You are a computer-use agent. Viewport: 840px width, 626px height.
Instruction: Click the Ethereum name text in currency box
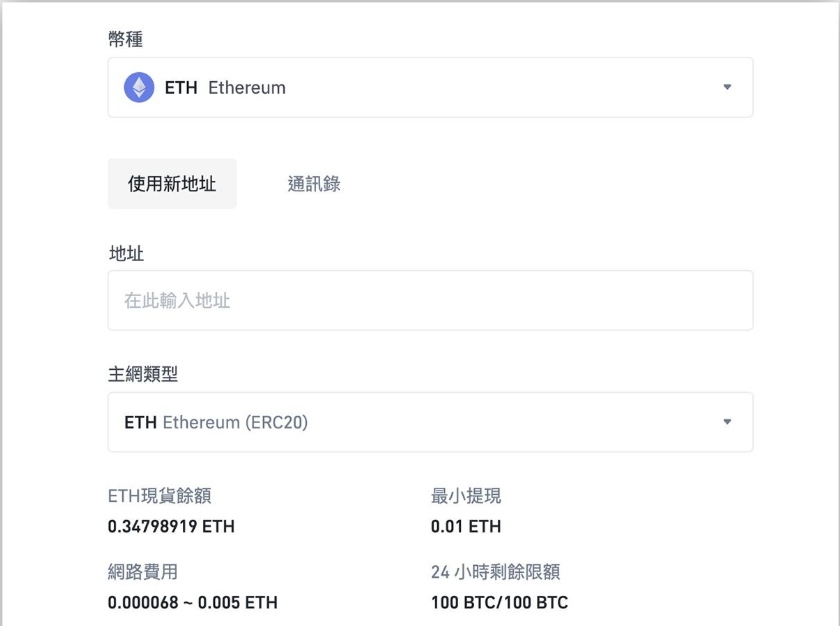point(247,87)
